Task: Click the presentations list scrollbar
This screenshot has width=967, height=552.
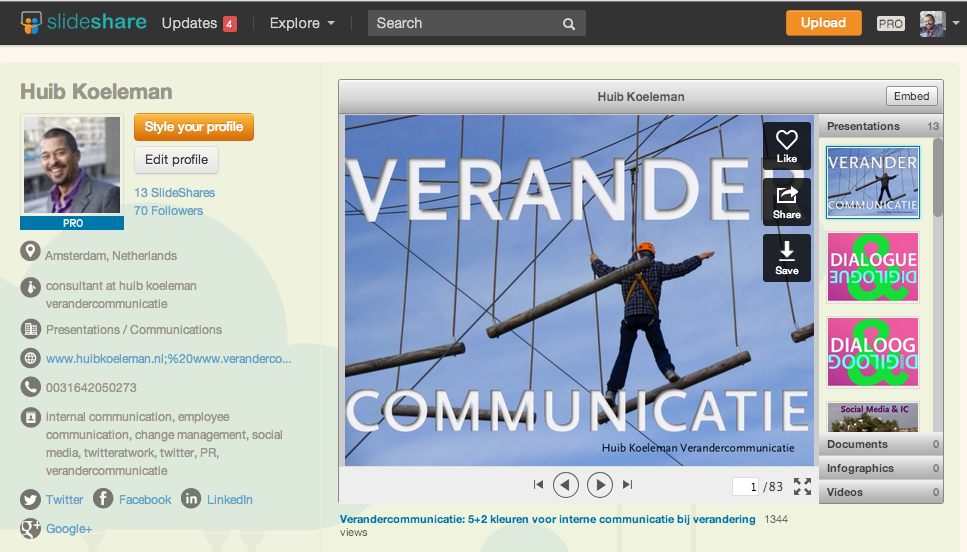Action: point(938,178)
